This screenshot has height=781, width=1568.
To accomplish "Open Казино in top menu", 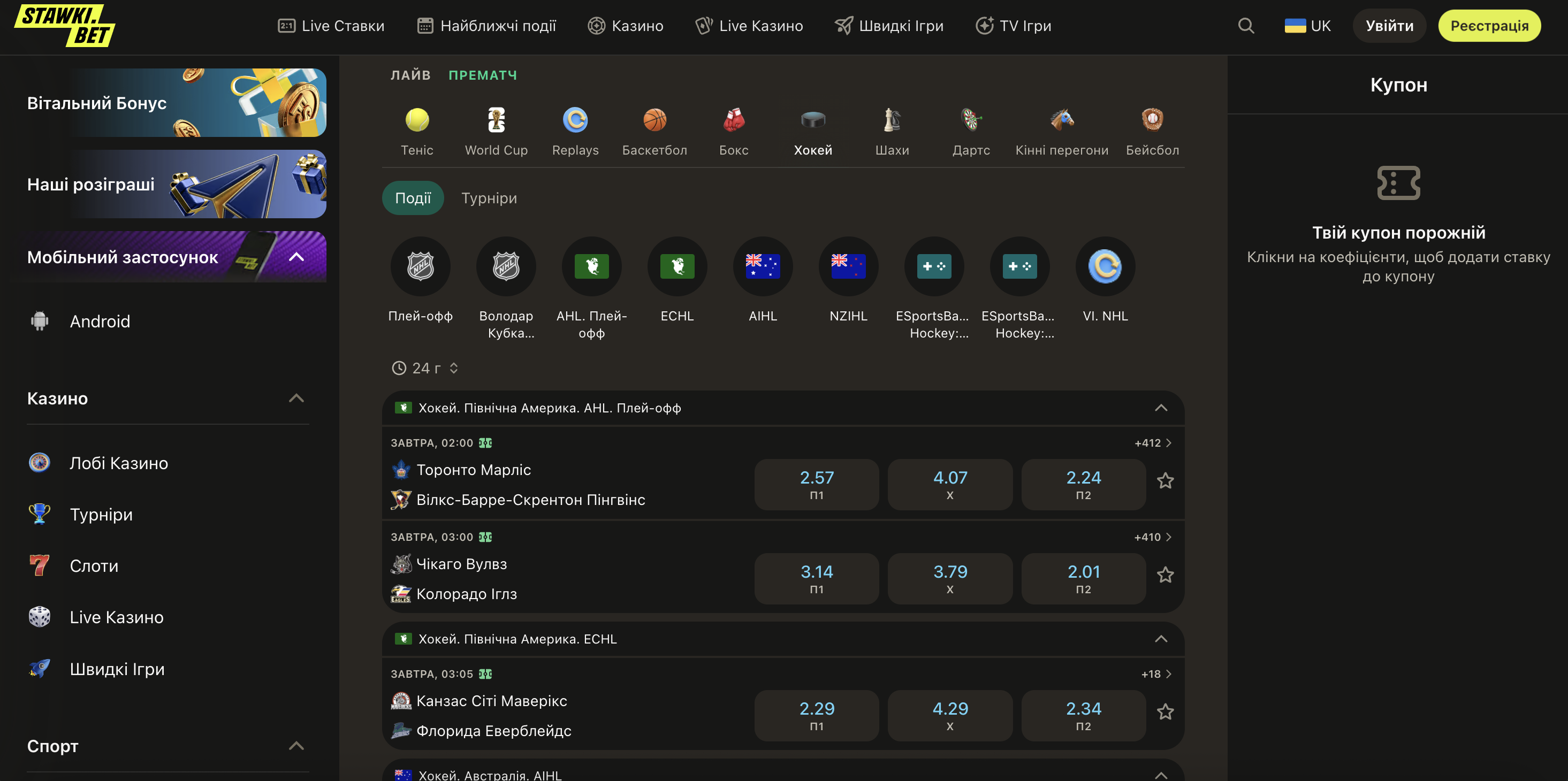I will (x=625, y=26).
